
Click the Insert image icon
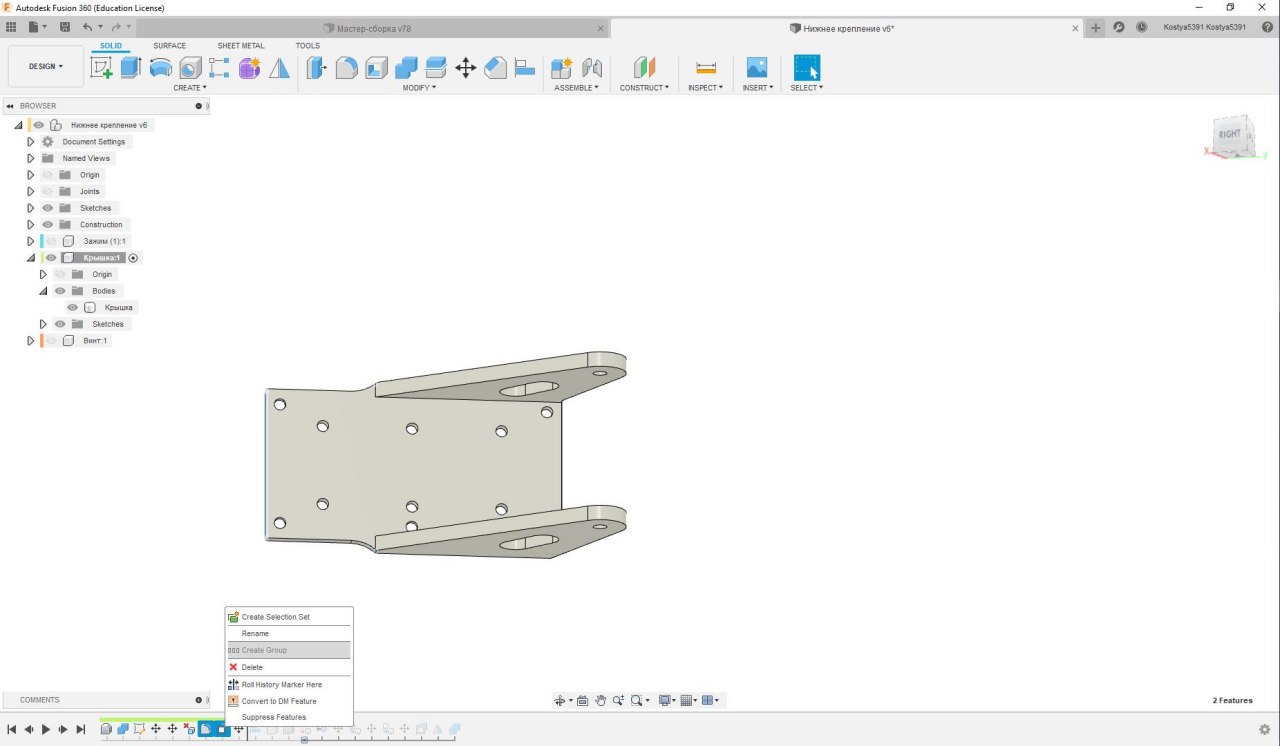(757, 68)
